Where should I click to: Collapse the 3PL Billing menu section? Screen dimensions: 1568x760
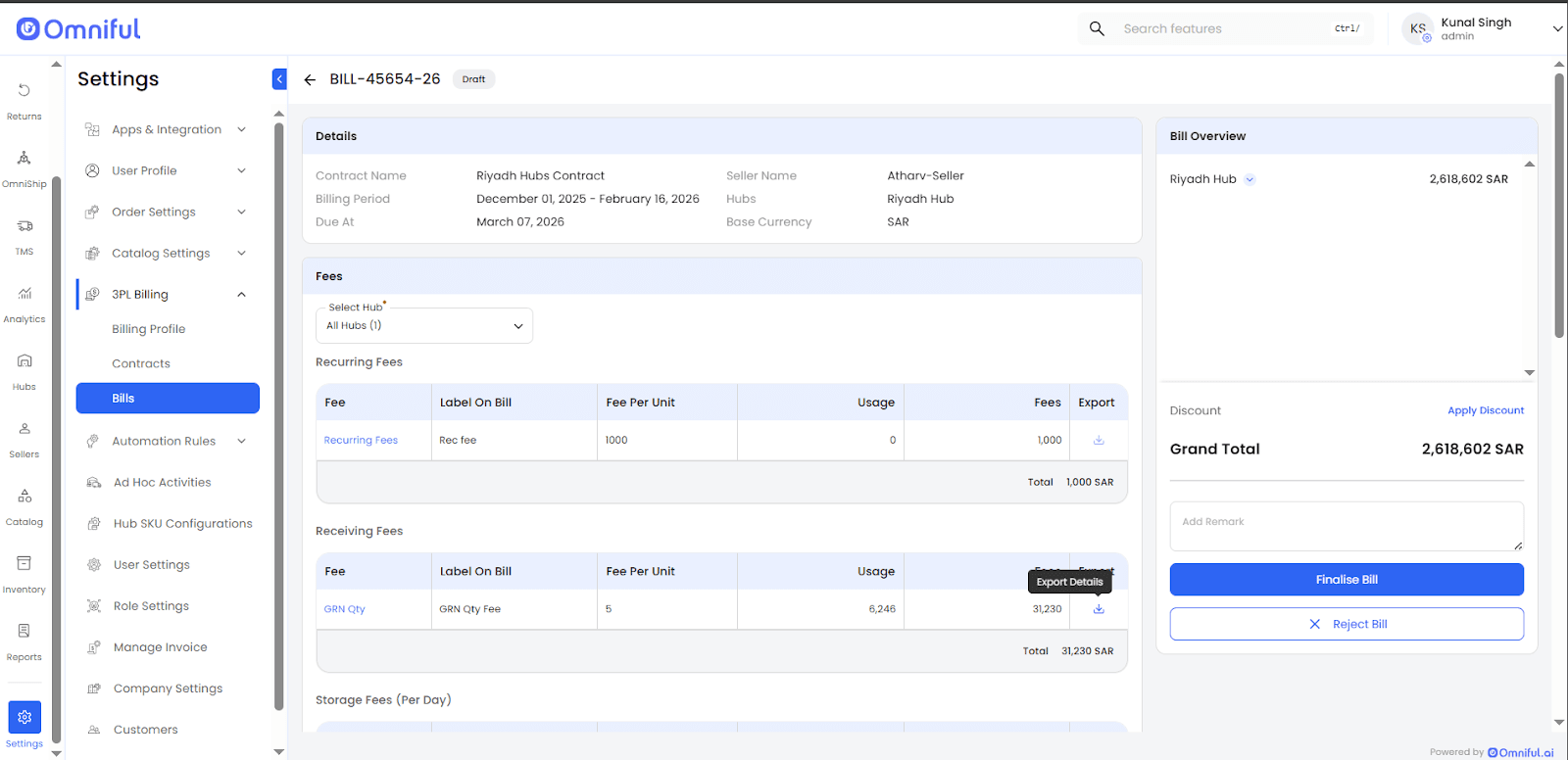click(x=241, y=295)
